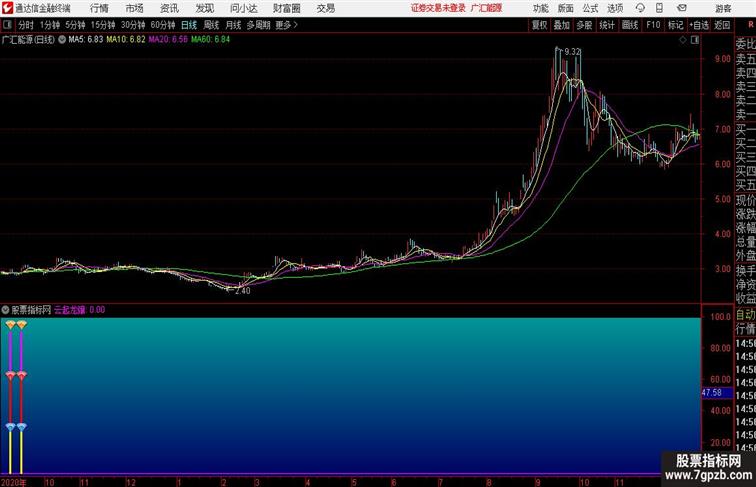
Task: Click the first orange diamond signal marker
Action: click(11, 325)
